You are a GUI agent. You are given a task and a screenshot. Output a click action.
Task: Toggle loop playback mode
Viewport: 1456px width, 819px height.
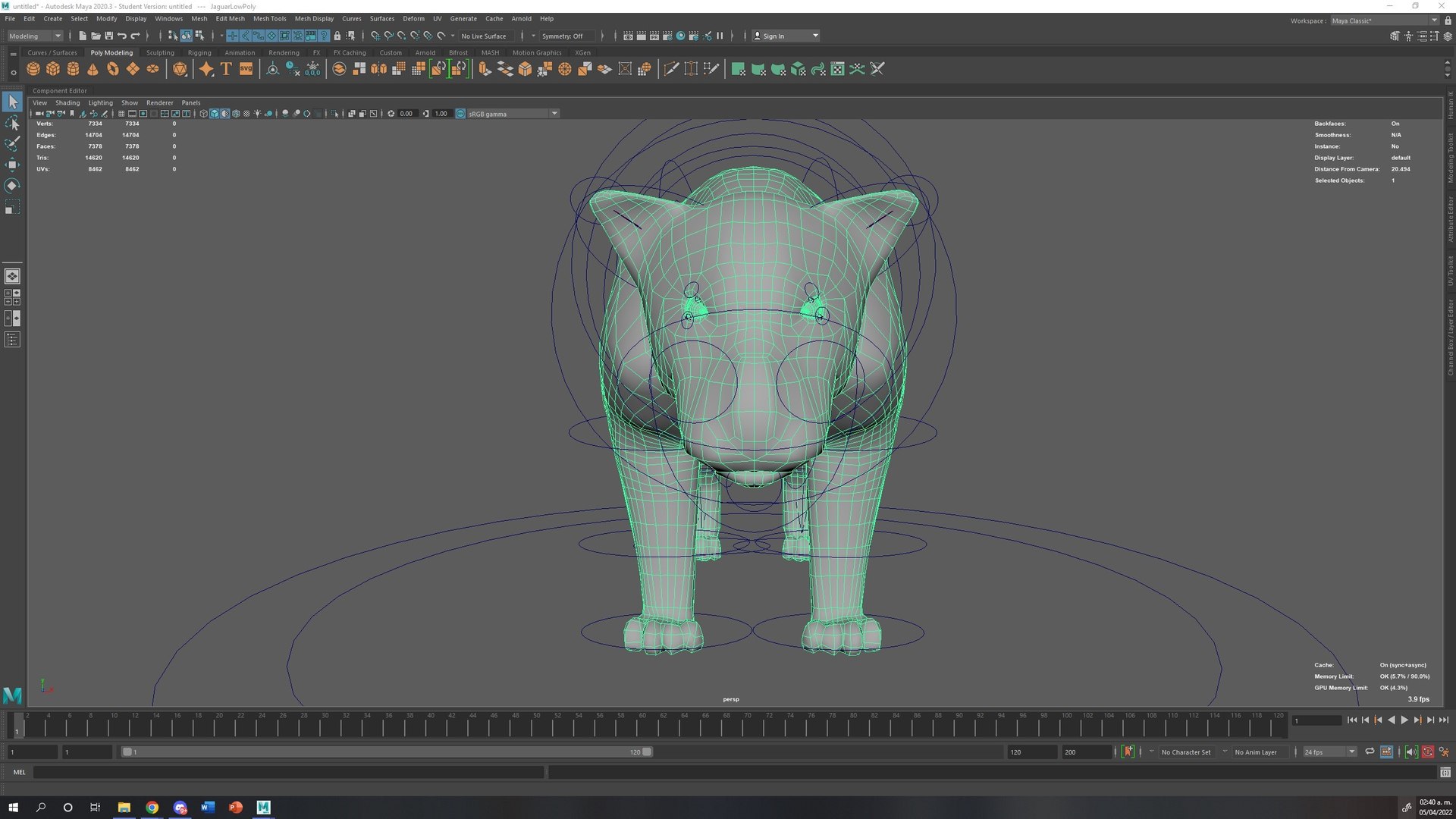click(x=1370, y=752)
